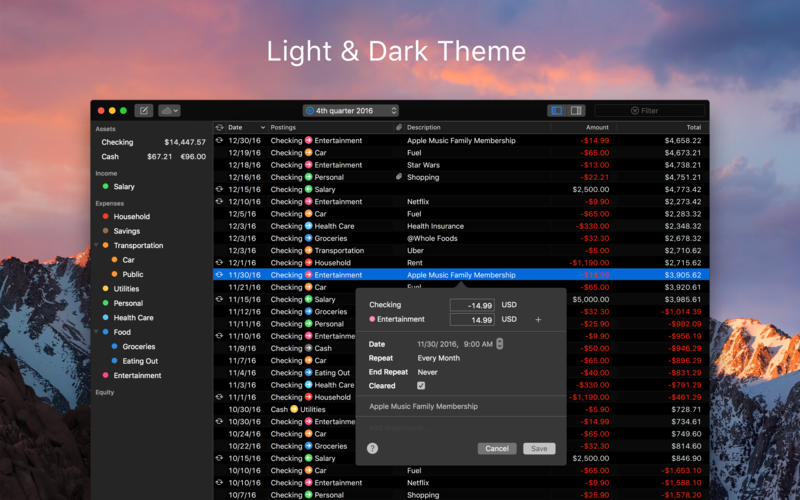The width and height of the screenshot is (800, 500).
Task: Click Transportation arrow icon on Uber row
Action: (x=309, y=251)
